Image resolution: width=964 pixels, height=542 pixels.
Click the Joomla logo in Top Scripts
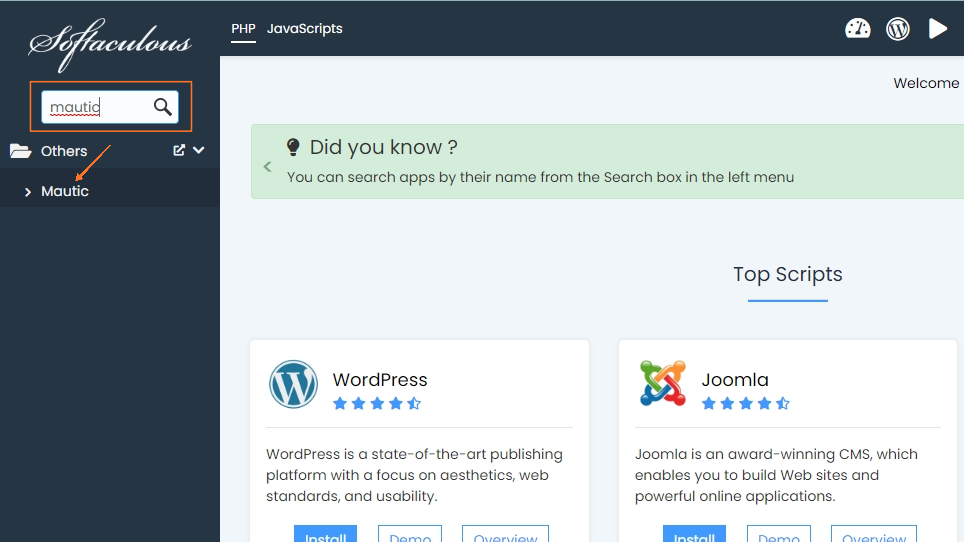point(663,383)
